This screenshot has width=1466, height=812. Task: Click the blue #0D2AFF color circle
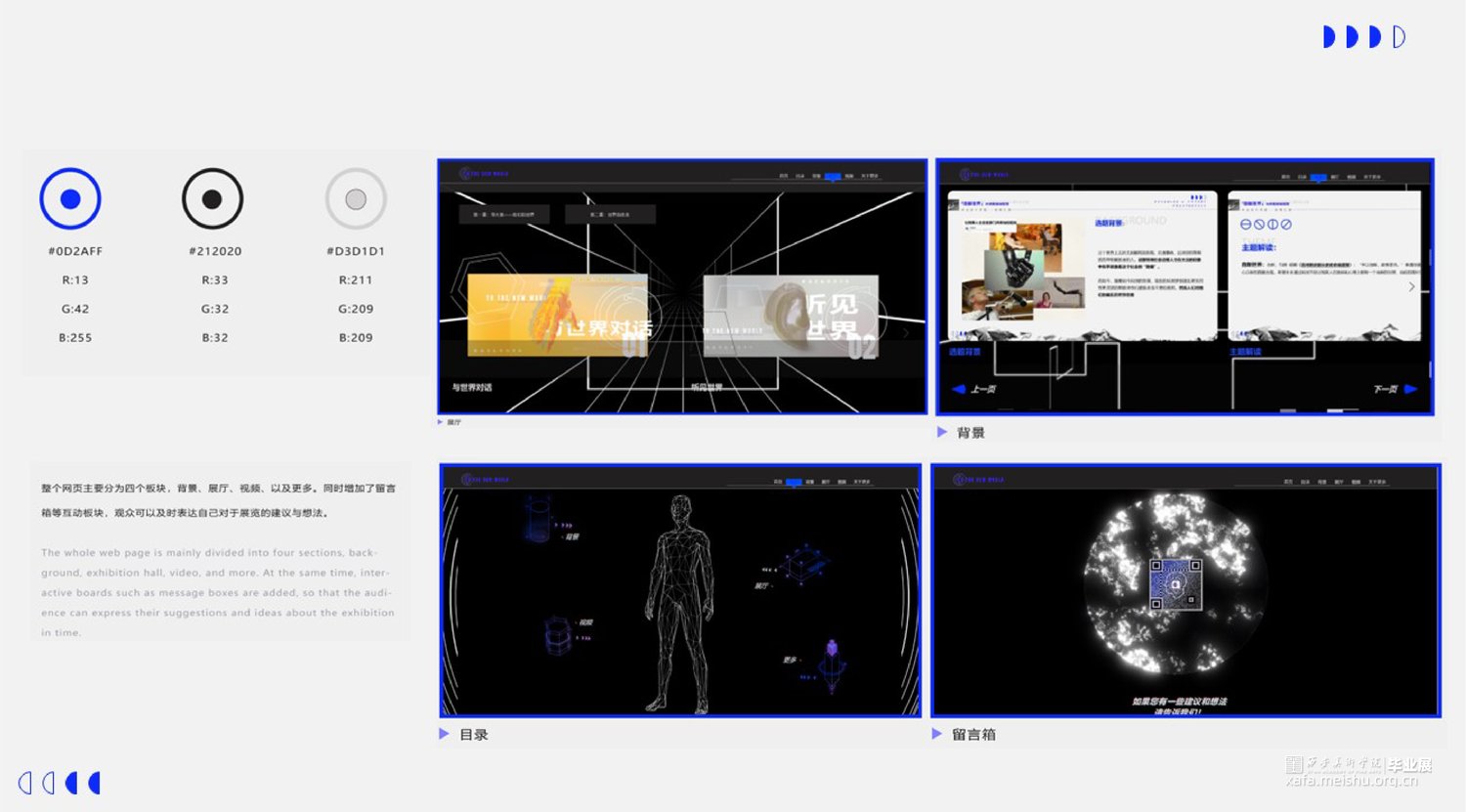70,199
